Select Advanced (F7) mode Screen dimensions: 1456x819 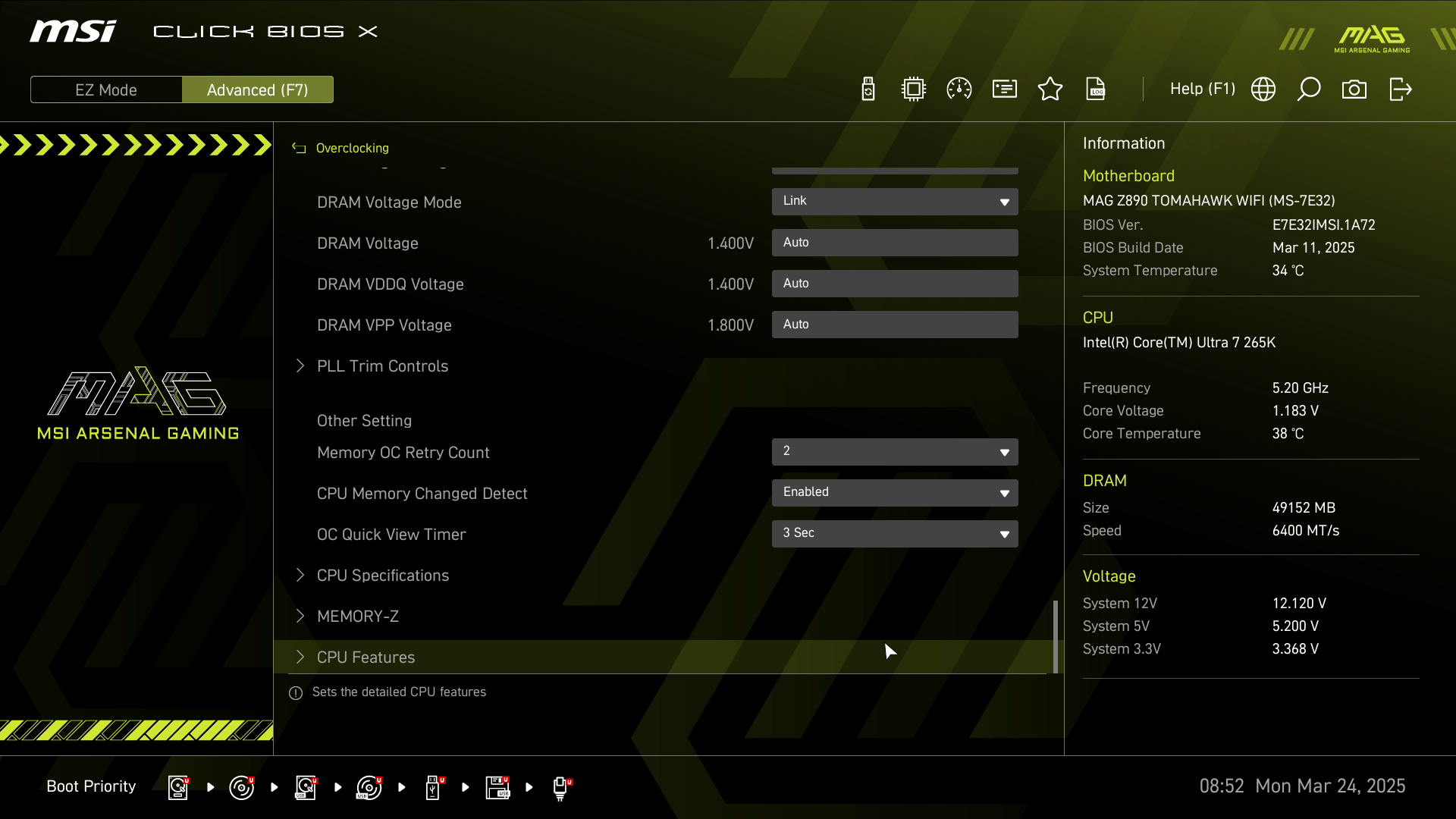tap(258, 89)
